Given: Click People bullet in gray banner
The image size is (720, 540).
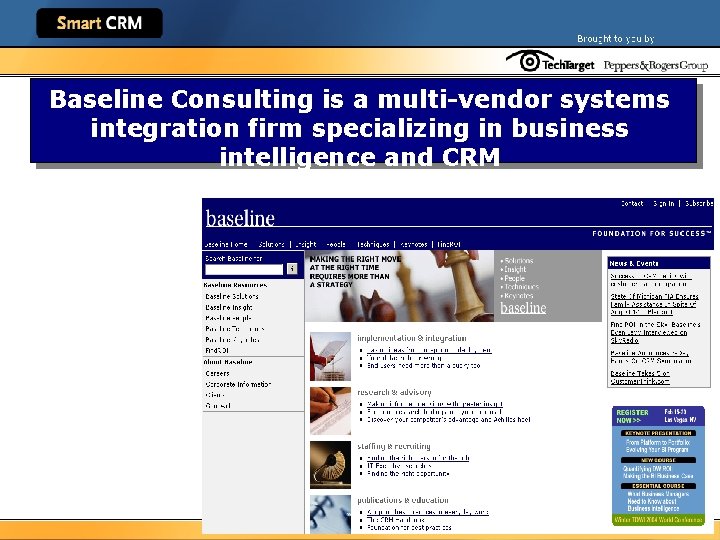Looking at the screenshot, I should (x=512, y=278).
